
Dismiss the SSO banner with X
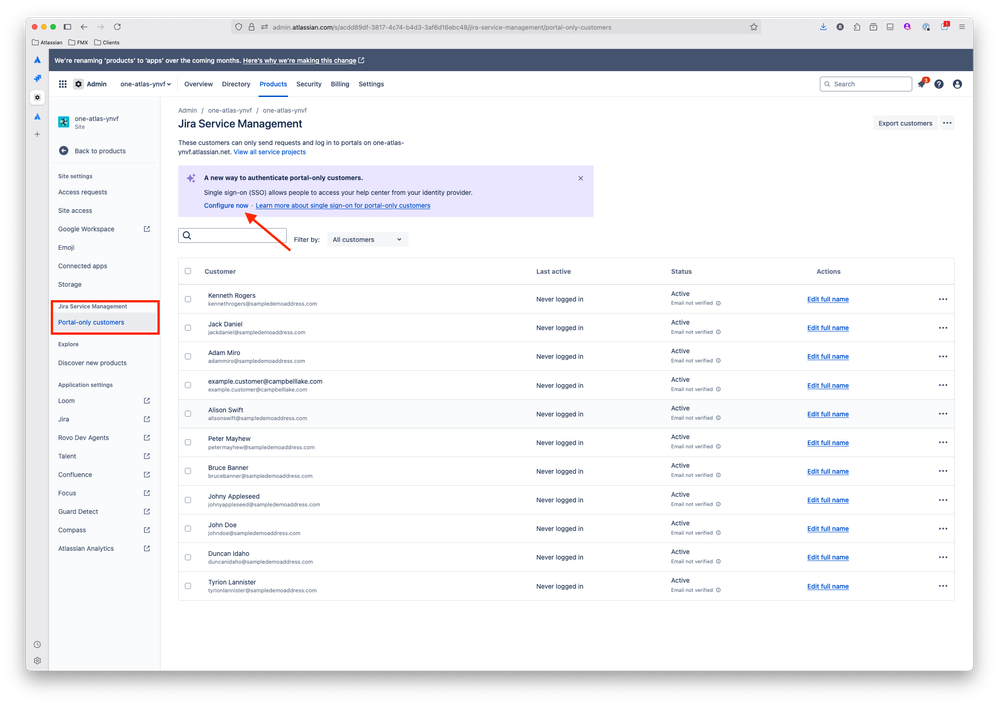580,178
